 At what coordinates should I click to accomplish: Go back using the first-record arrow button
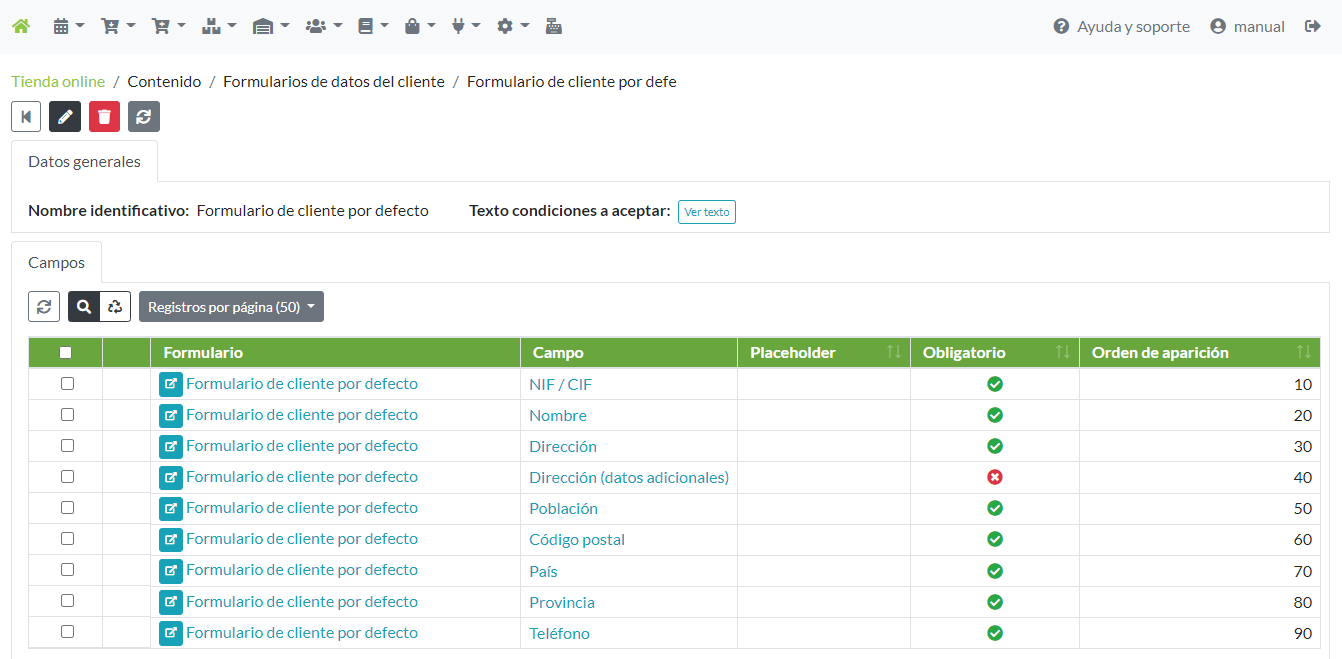coord(26,116)
